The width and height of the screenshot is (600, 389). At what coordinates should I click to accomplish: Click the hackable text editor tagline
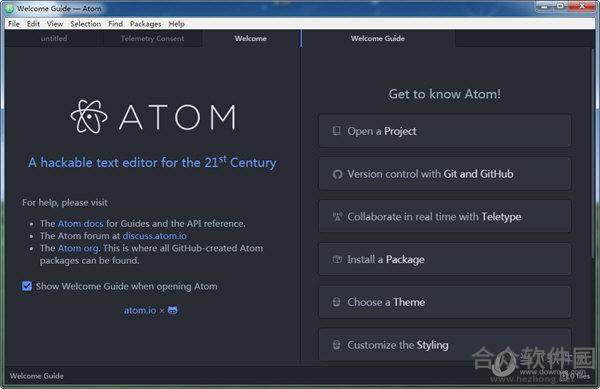pyautogui.click(x=152, y=162)
